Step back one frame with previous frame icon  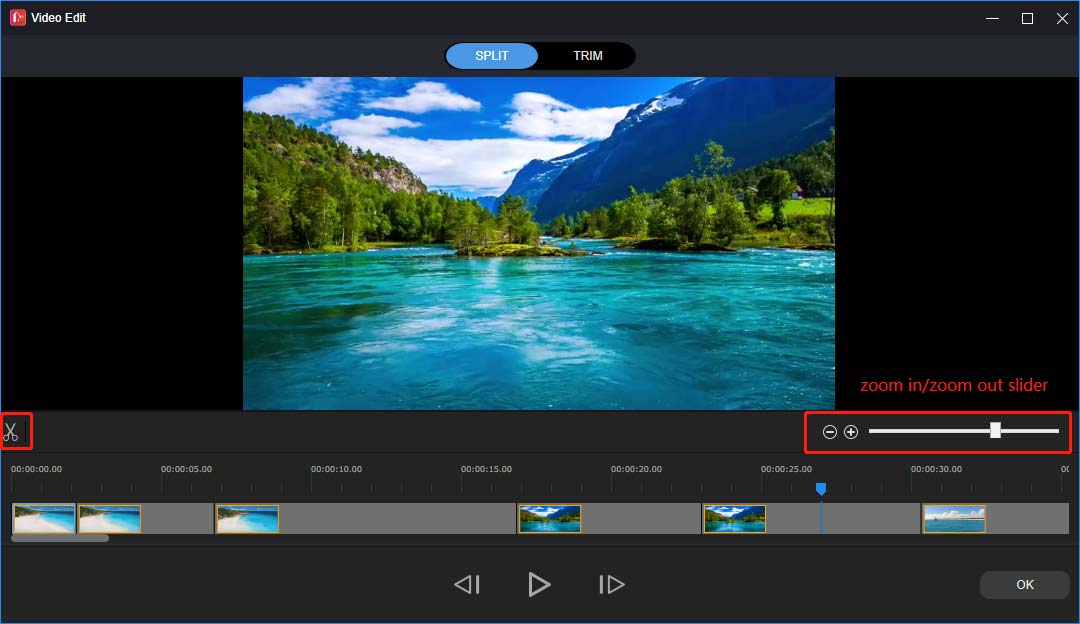tap(466, 584)
